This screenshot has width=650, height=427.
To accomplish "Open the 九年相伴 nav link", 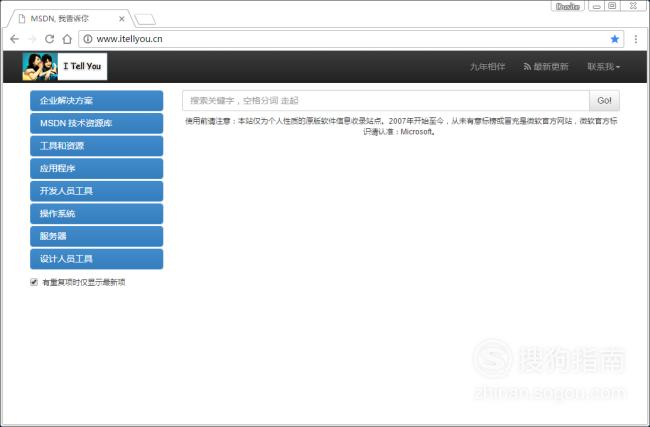I will [488, 67].
